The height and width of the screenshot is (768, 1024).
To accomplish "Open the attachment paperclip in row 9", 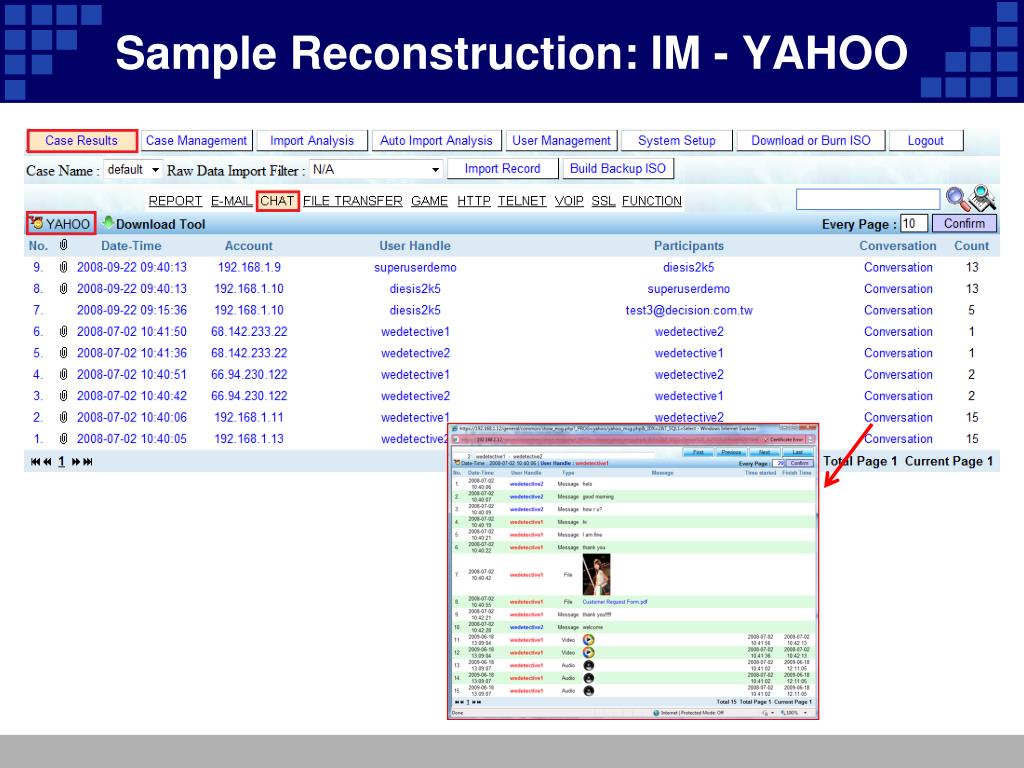I will (x=63, y=267).
